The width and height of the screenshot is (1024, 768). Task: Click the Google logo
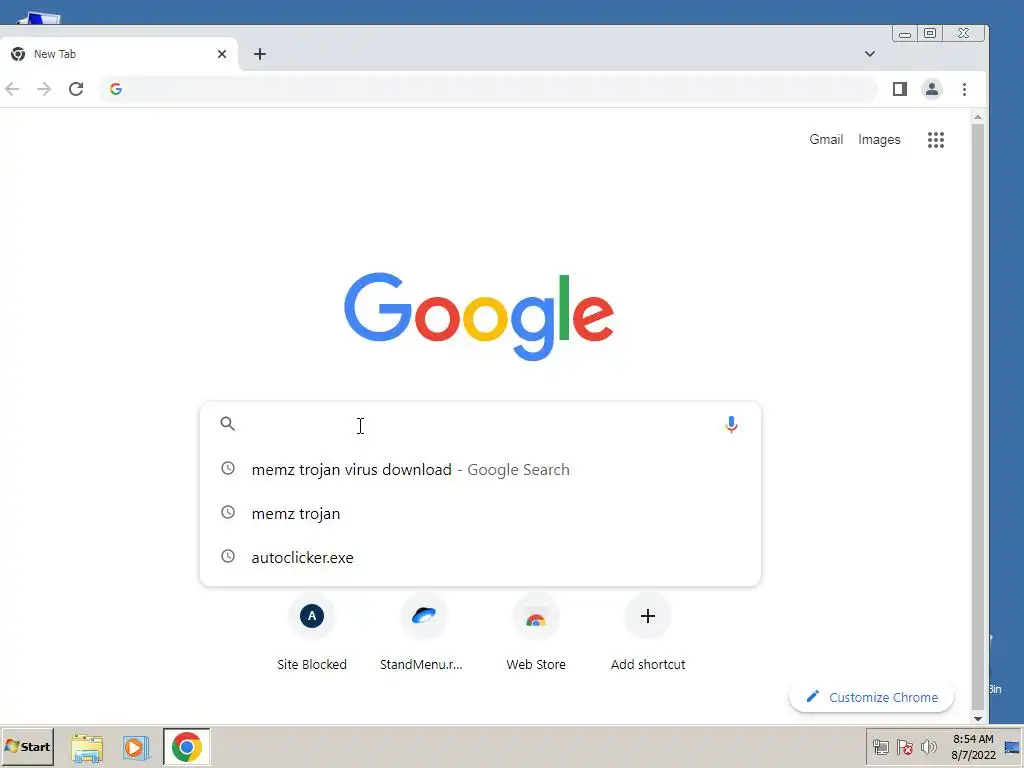(x=479, y=316)
